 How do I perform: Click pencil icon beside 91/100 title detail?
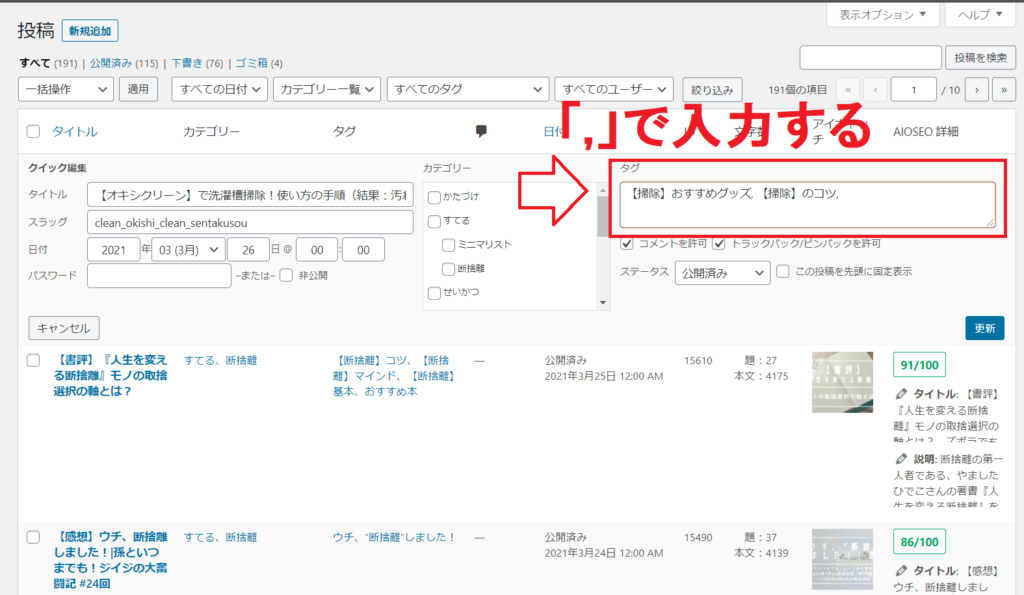(903, 393)
